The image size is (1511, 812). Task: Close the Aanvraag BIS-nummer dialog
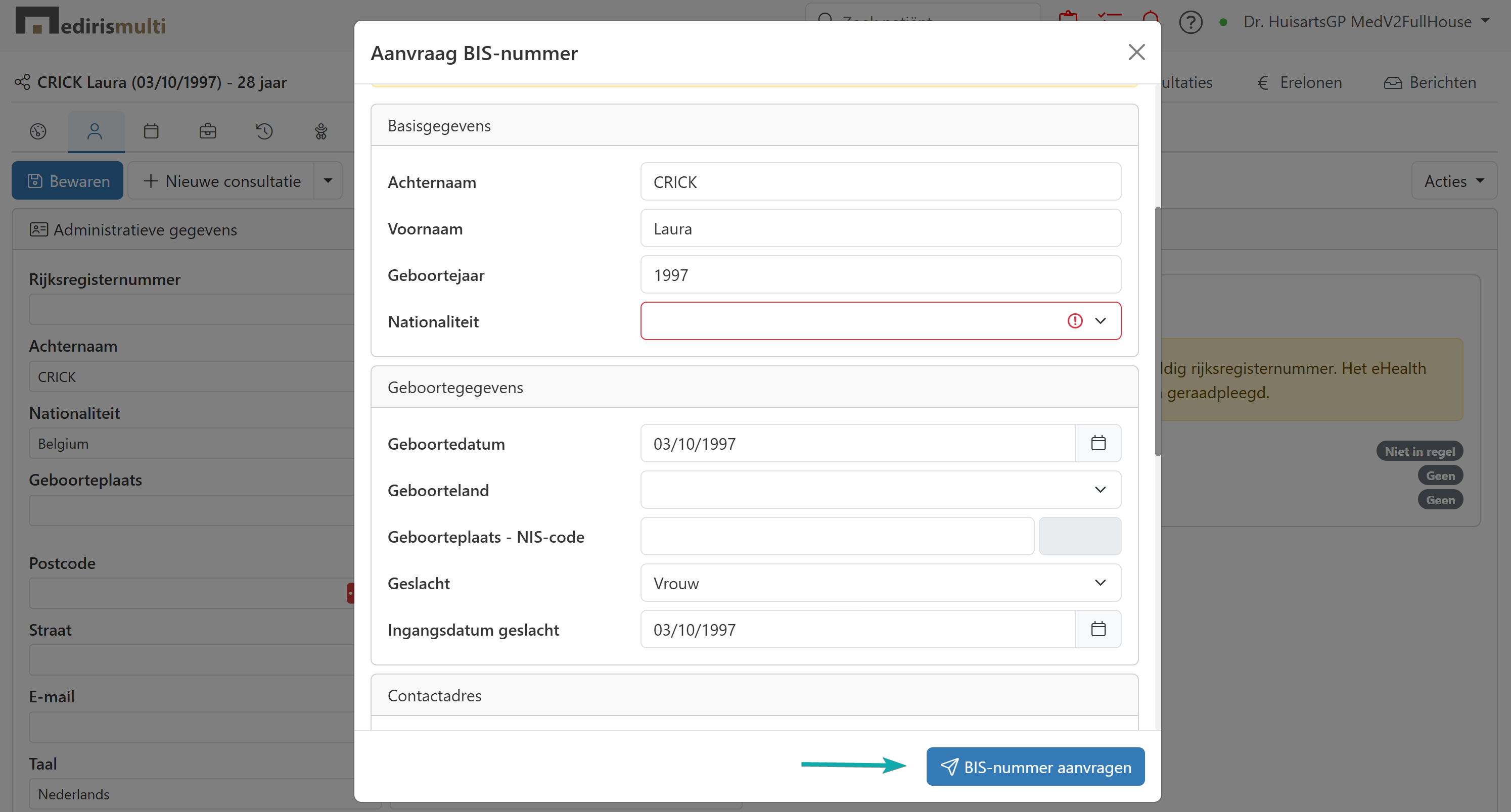point(1136,52)
